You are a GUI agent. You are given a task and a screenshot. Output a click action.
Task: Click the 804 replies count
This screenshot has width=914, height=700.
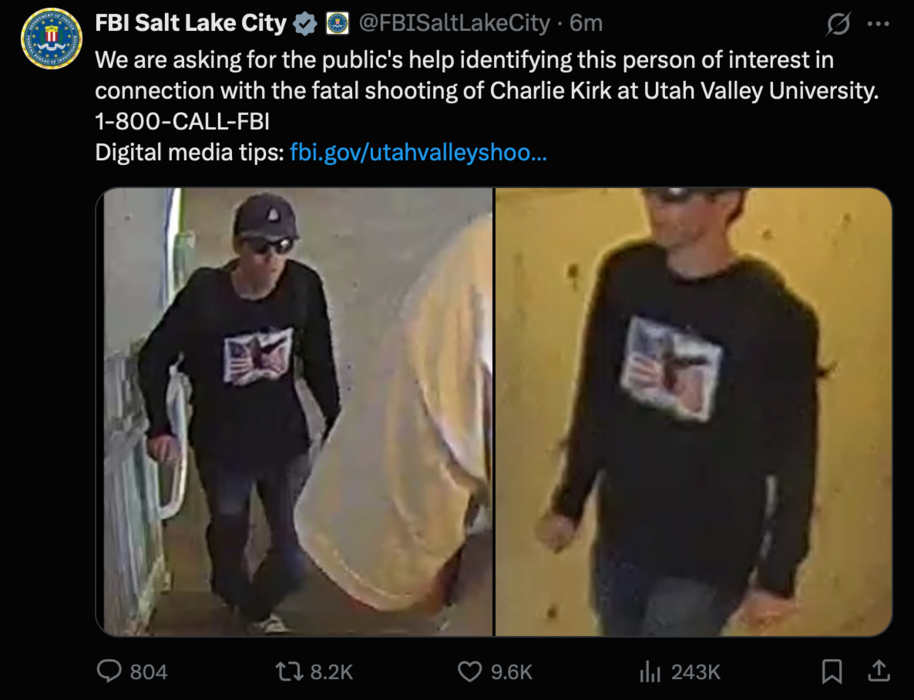149,672
